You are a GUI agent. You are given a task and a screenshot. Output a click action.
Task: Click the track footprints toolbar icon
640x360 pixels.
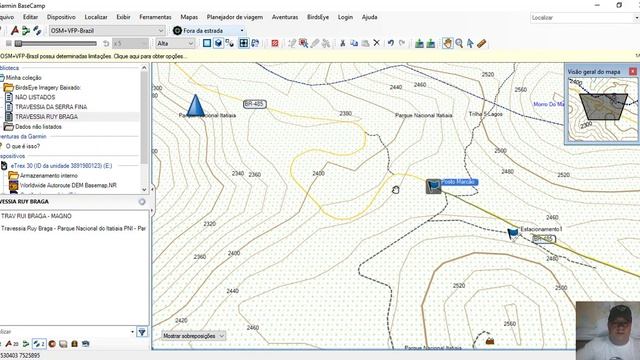click(37, 31)
